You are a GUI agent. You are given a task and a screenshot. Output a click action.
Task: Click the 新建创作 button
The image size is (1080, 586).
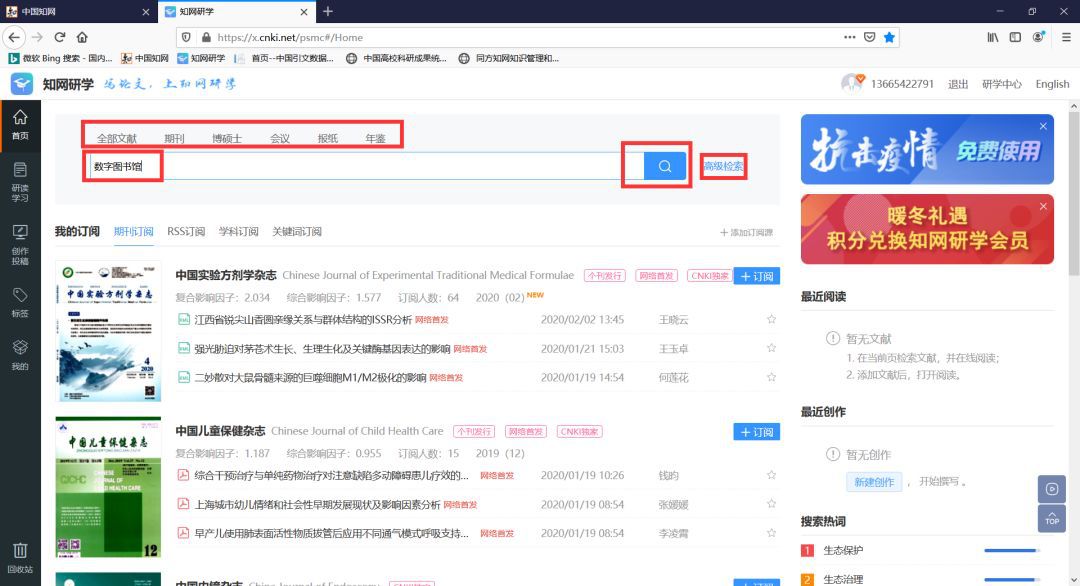coord(874,482)
